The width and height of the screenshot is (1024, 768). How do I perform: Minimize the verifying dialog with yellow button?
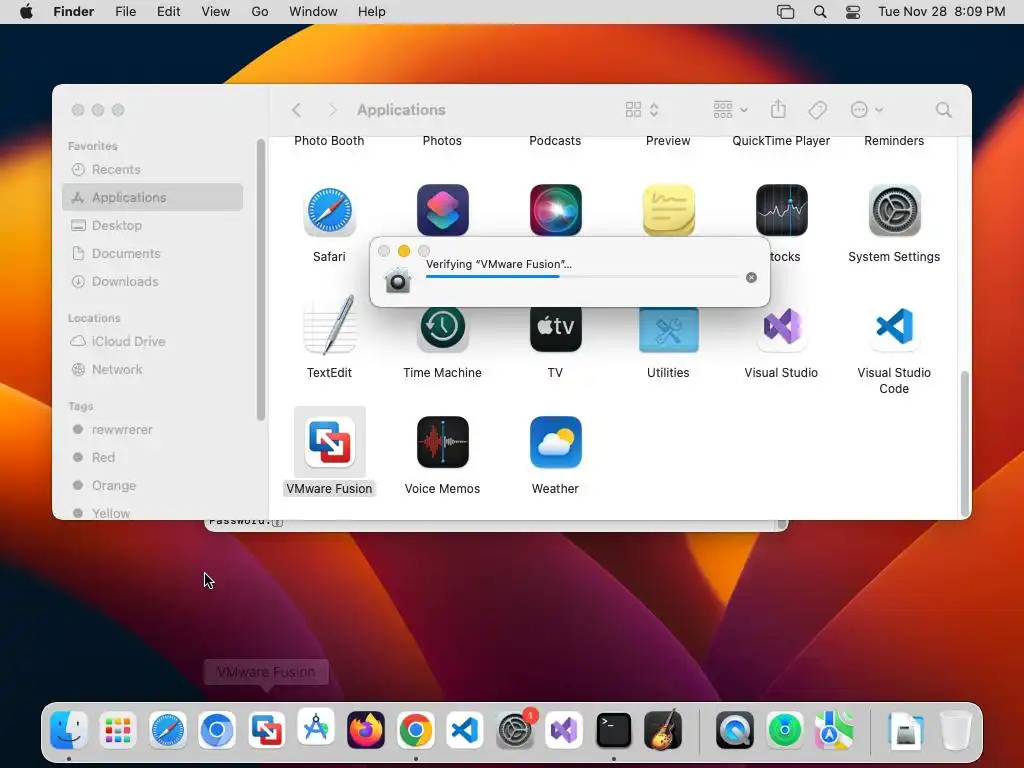pos(404,251)
